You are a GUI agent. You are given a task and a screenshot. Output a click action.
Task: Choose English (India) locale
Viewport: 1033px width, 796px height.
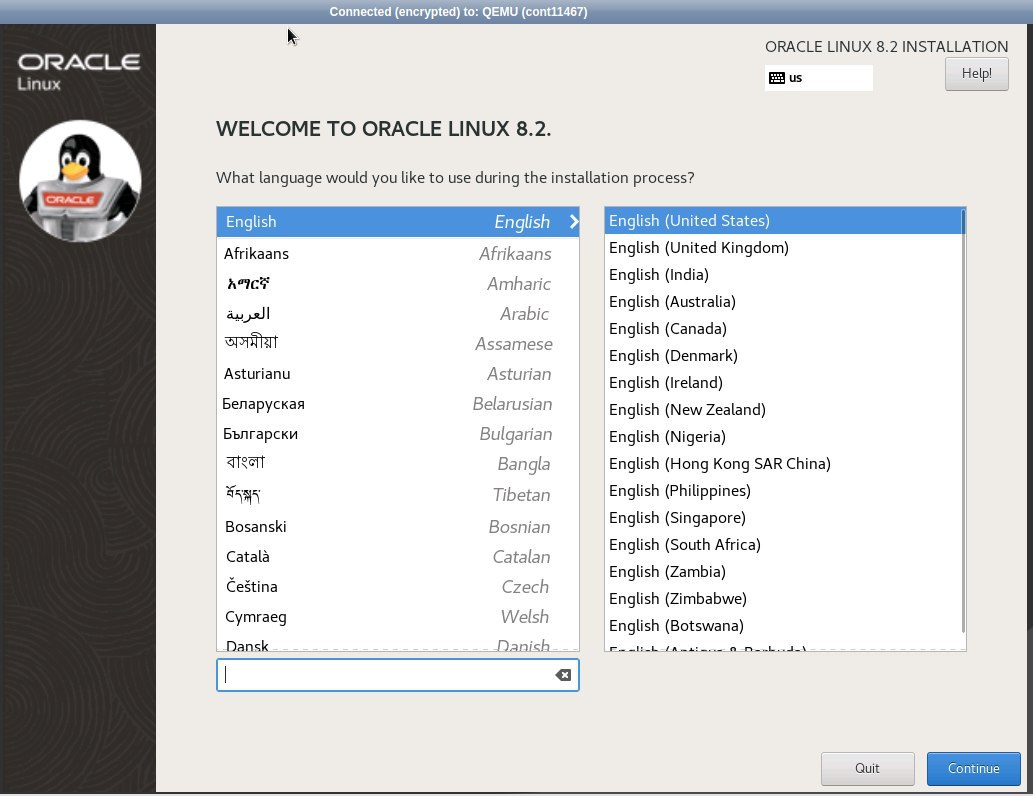pos(783,275)
